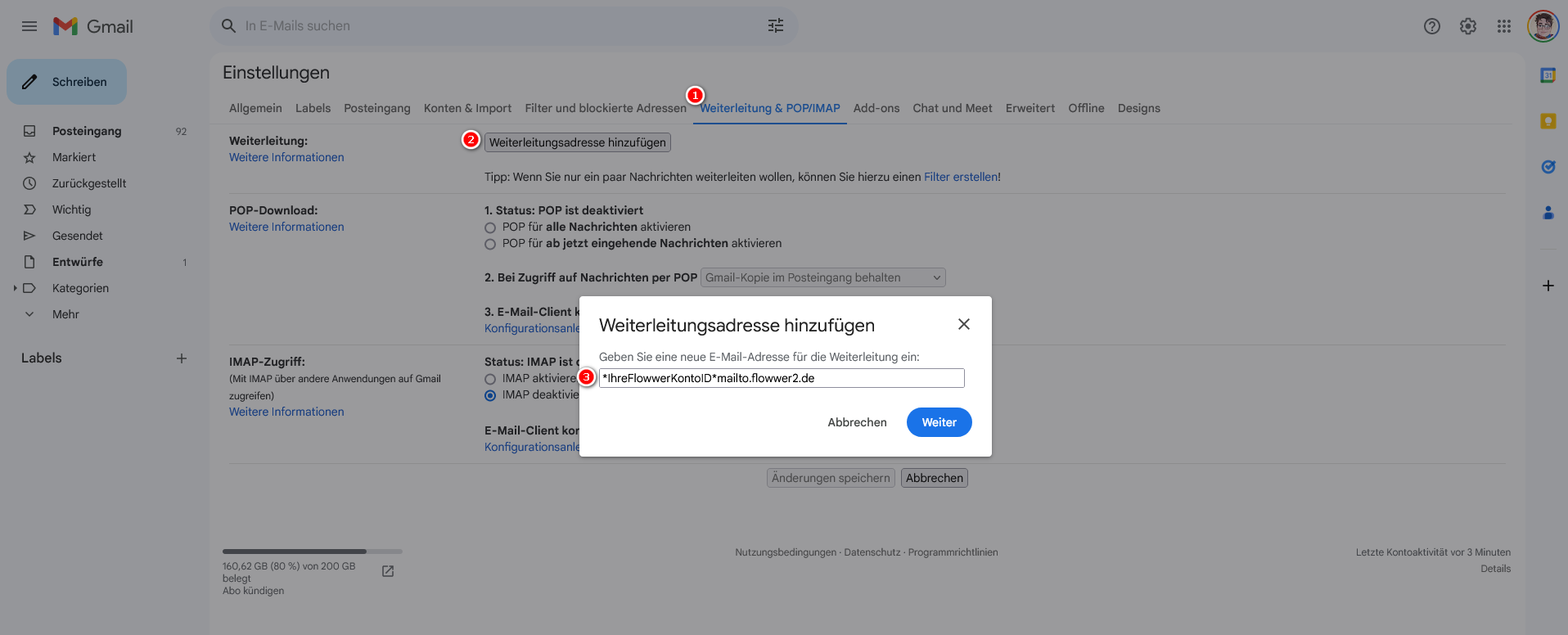Open Gmail-Kopie im Posteingang behalten dropdown

click(x=823, y=277)
